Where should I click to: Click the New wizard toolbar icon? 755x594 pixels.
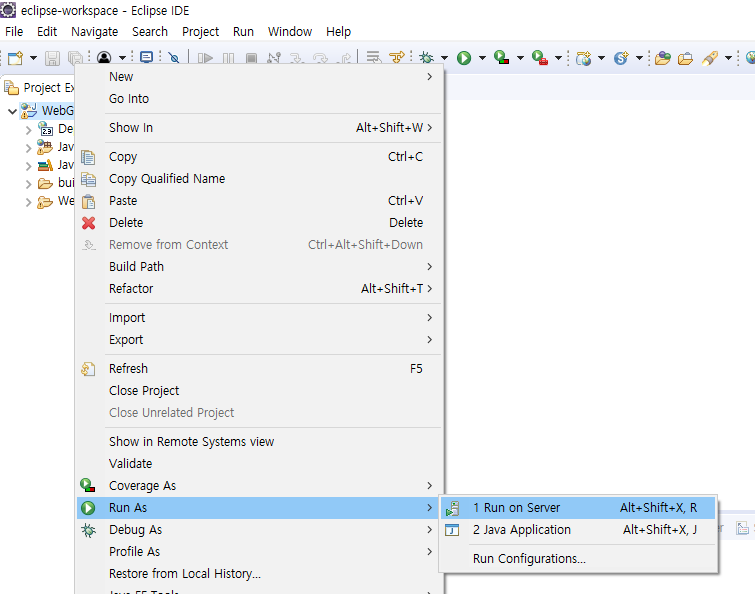coord(15,58)
